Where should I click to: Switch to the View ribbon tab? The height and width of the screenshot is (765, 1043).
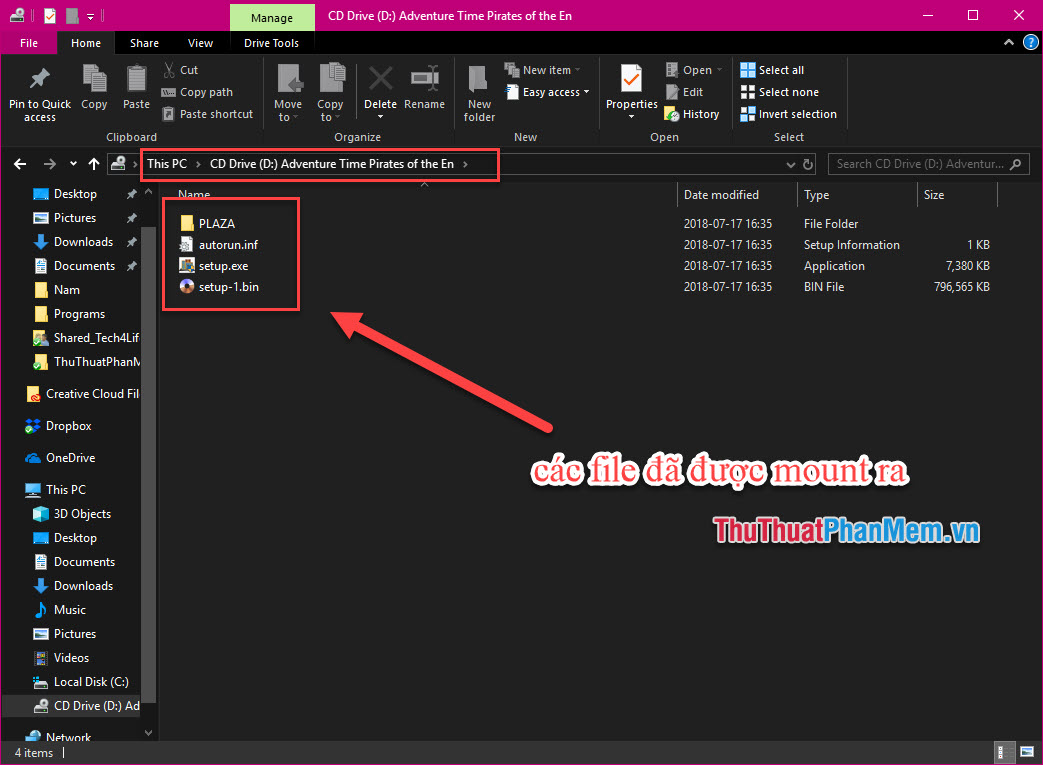tap(200, 43)
